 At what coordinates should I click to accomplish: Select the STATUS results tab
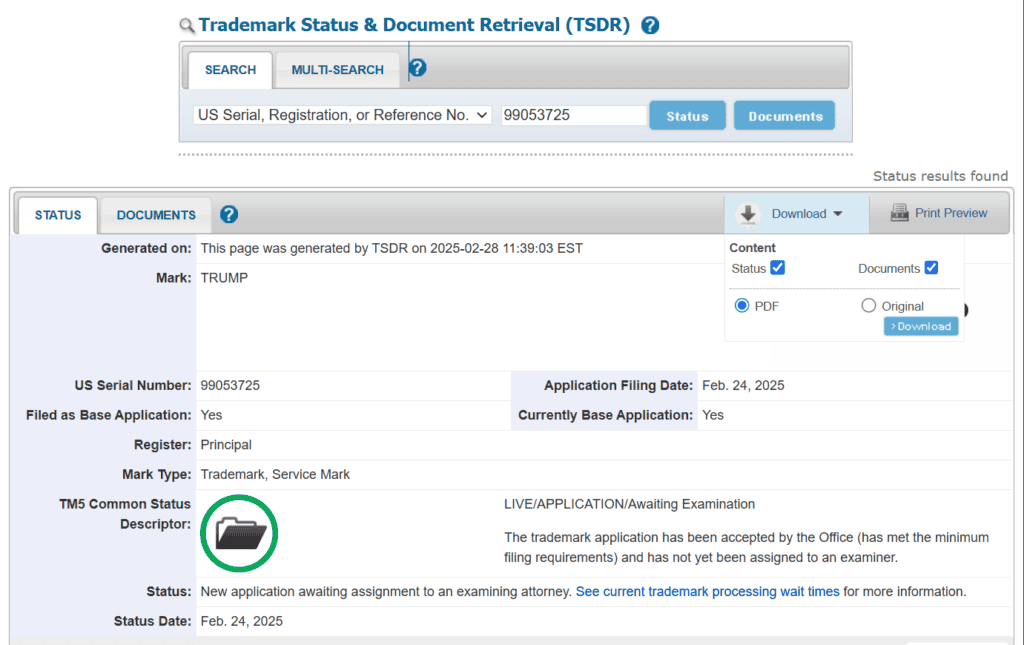pyautogui.click(x=58, y=215)
